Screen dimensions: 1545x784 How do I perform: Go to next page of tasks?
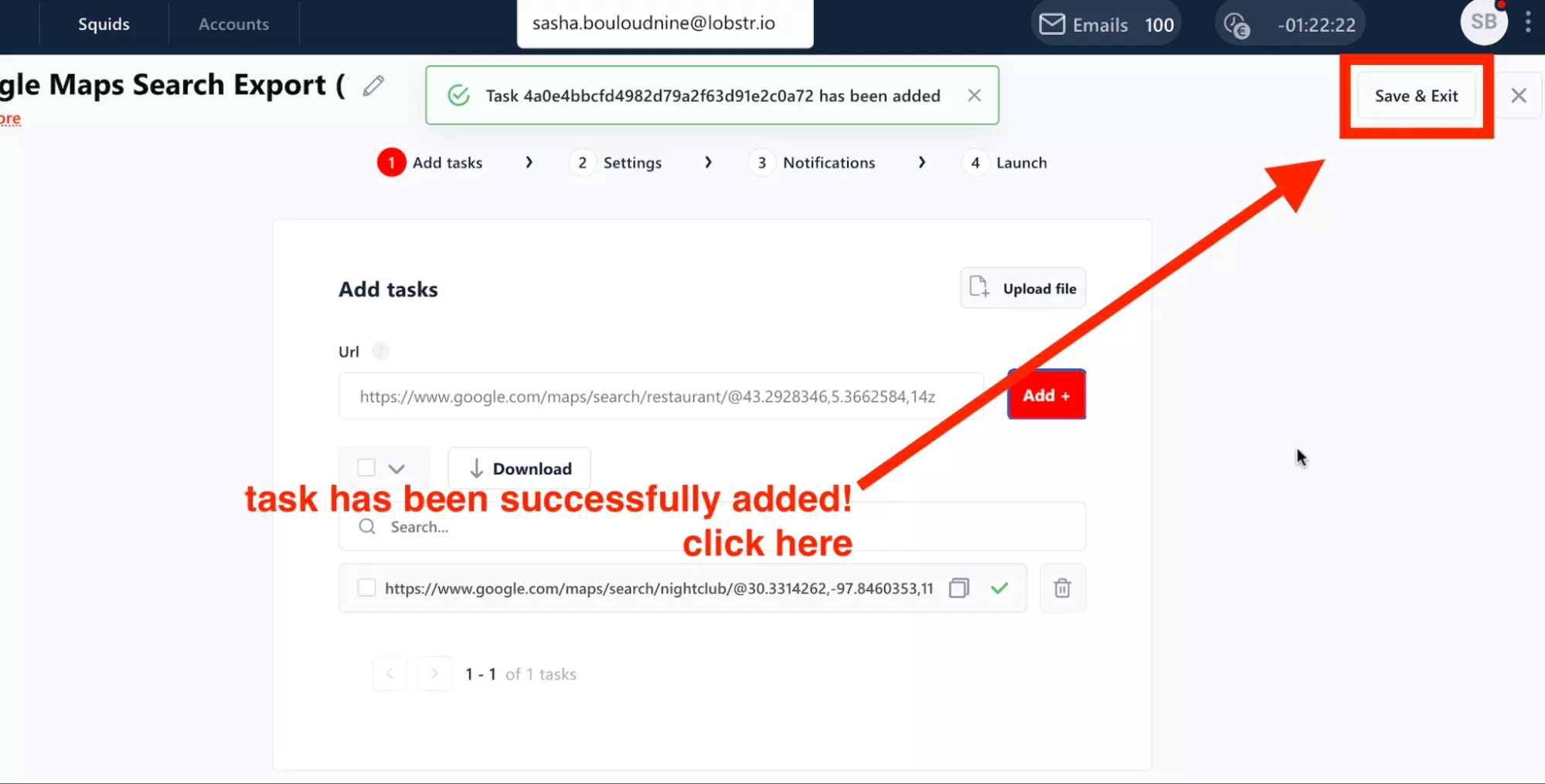click(x=434, y=674)
